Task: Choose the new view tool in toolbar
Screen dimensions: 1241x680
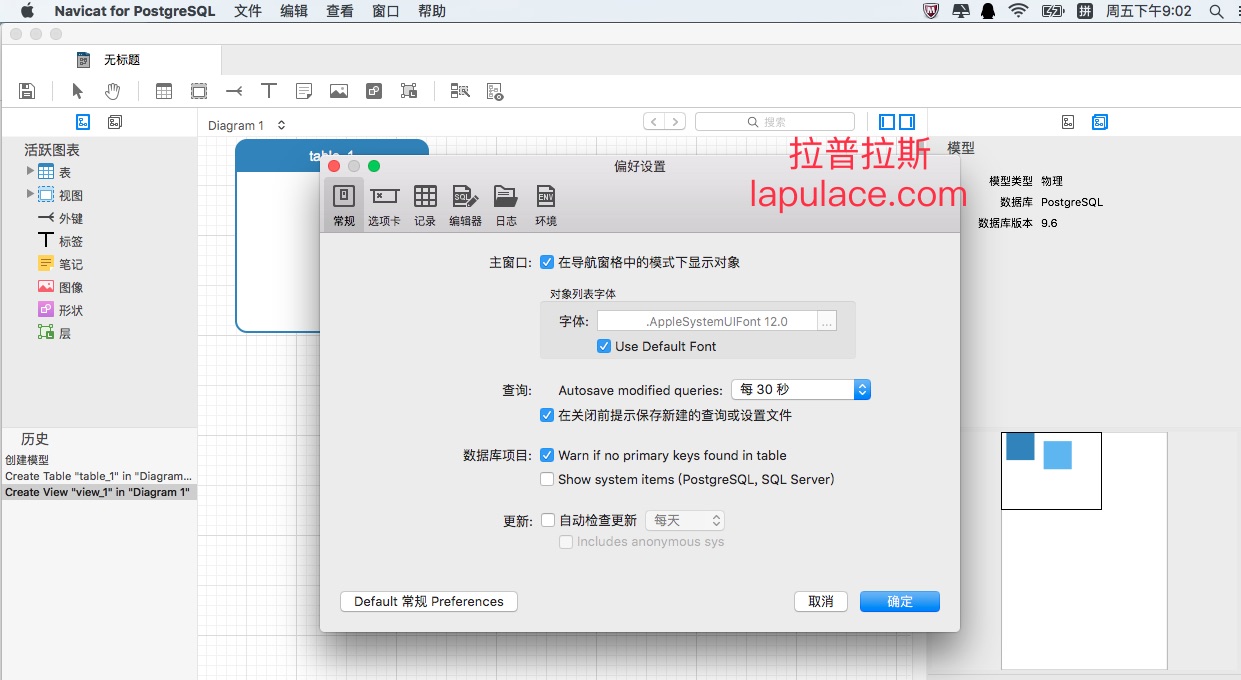Action: click(x=199, y=91)
